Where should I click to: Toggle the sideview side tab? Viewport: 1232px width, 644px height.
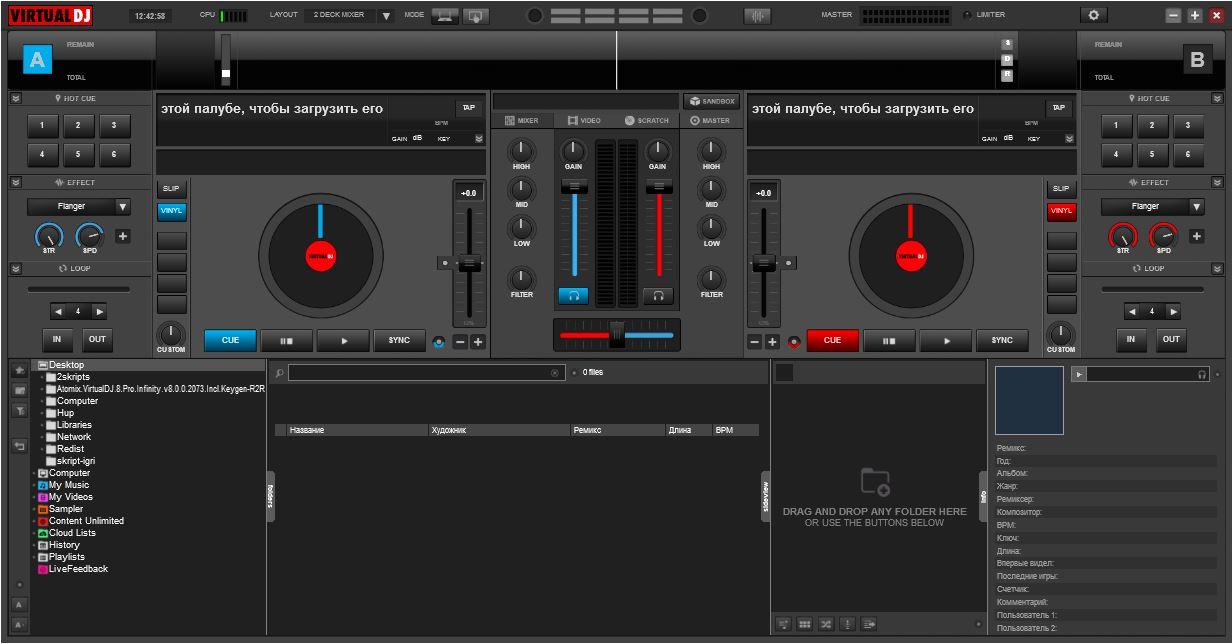[x=766, y=496]
